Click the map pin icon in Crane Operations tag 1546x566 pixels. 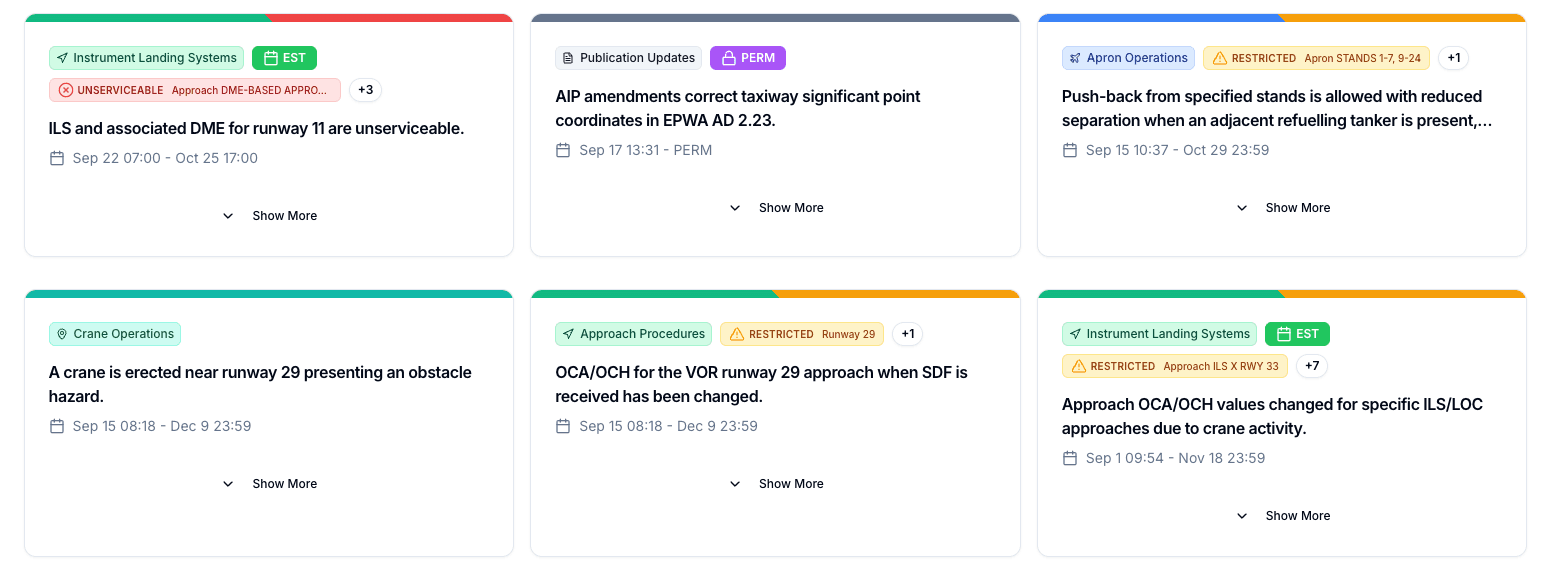tap(62, 334)
